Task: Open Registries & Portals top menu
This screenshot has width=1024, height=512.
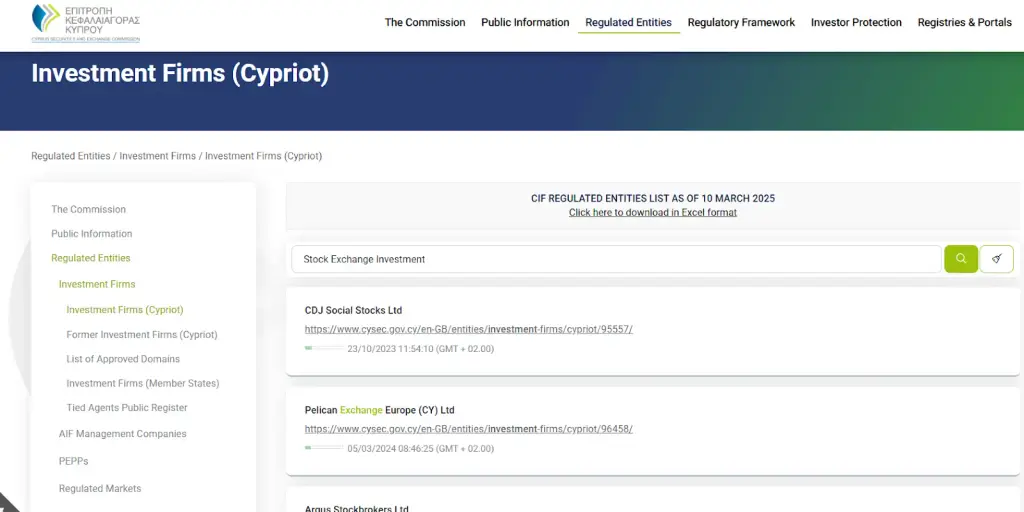Action: (965, 22)
